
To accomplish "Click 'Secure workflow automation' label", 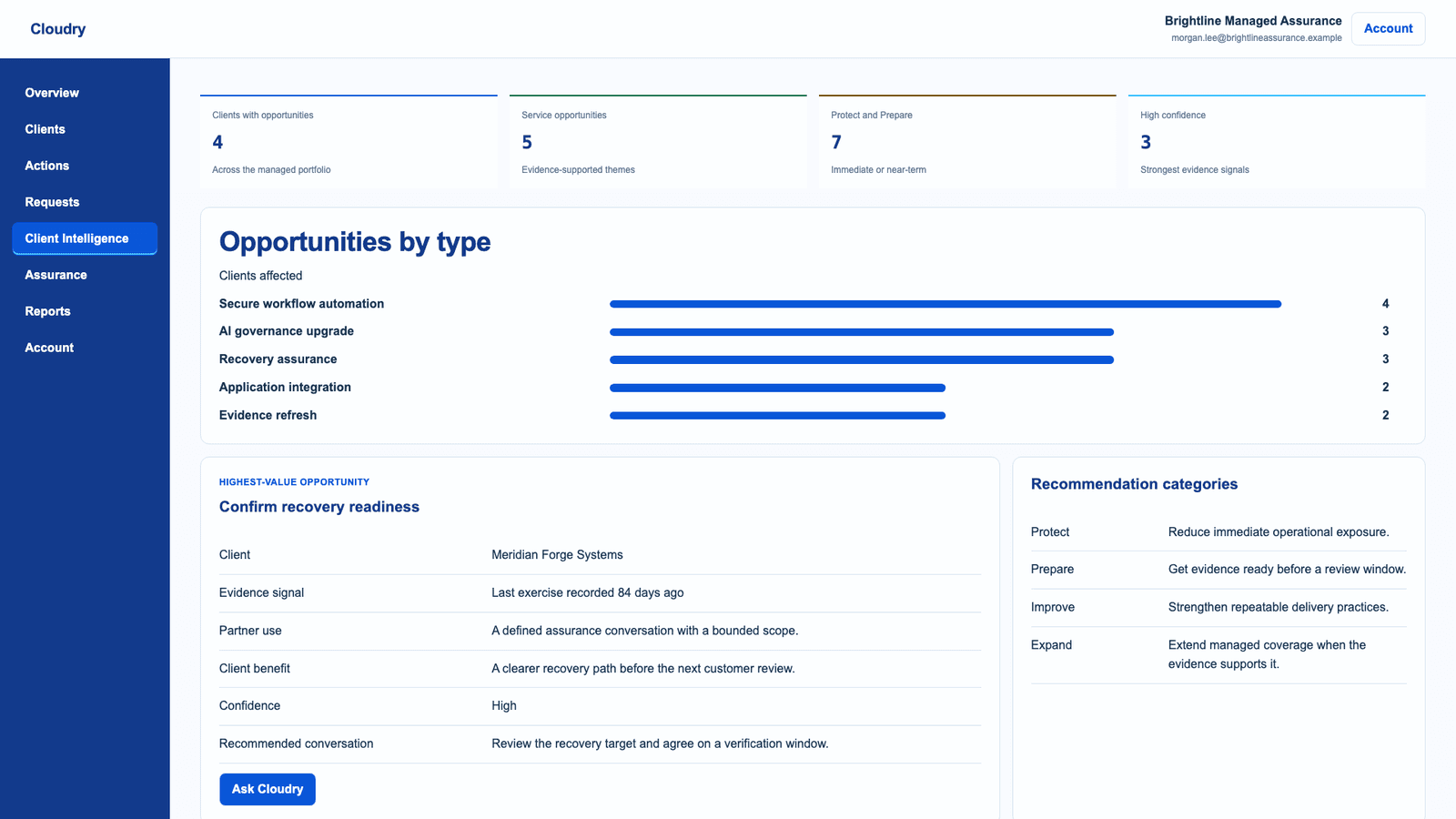I will coord(301,304).
